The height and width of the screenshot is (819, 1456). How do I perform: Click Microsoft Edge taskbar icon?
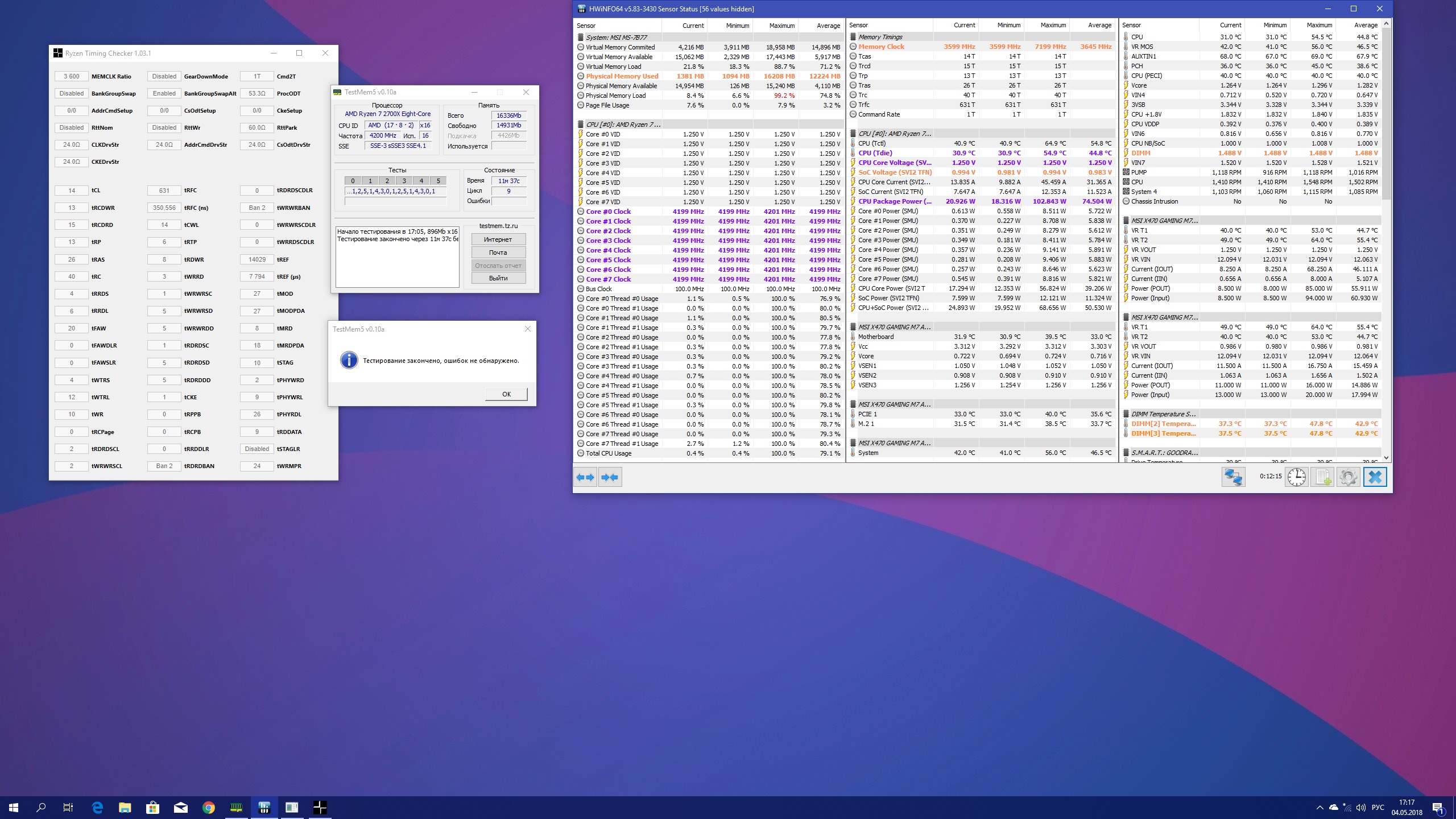97,808
